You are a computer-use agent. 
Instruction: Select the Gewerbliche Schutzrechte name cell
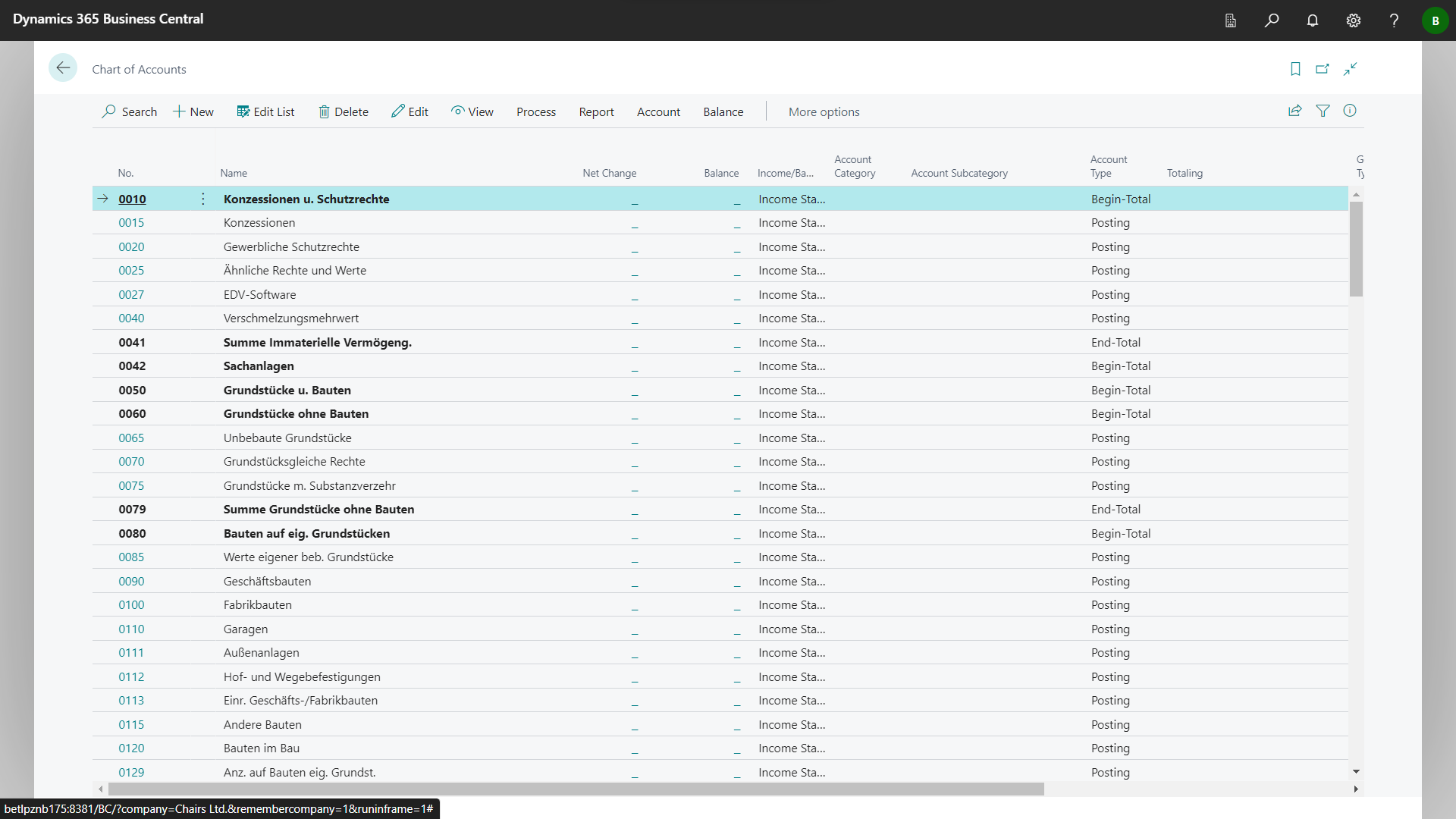(x=291, y=246)
